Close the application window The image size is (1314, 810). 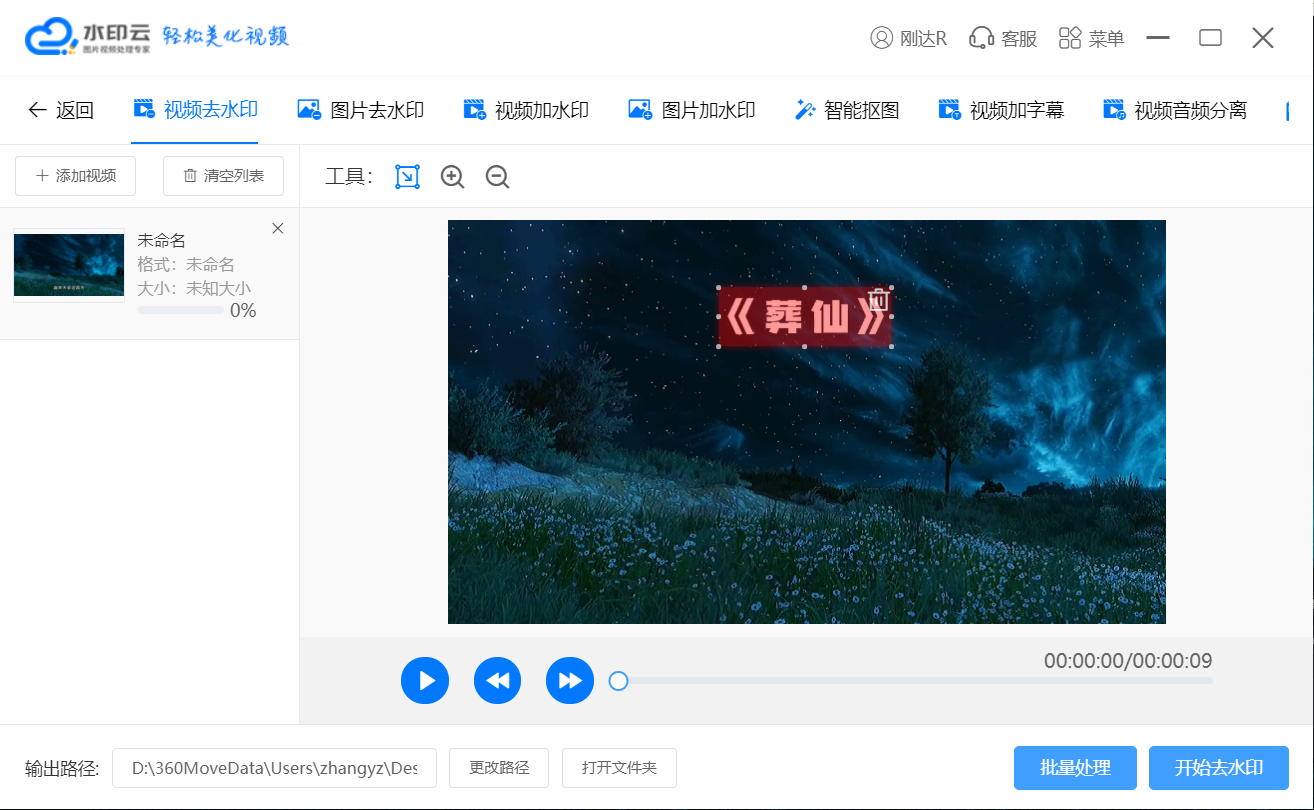[1262, 38]
